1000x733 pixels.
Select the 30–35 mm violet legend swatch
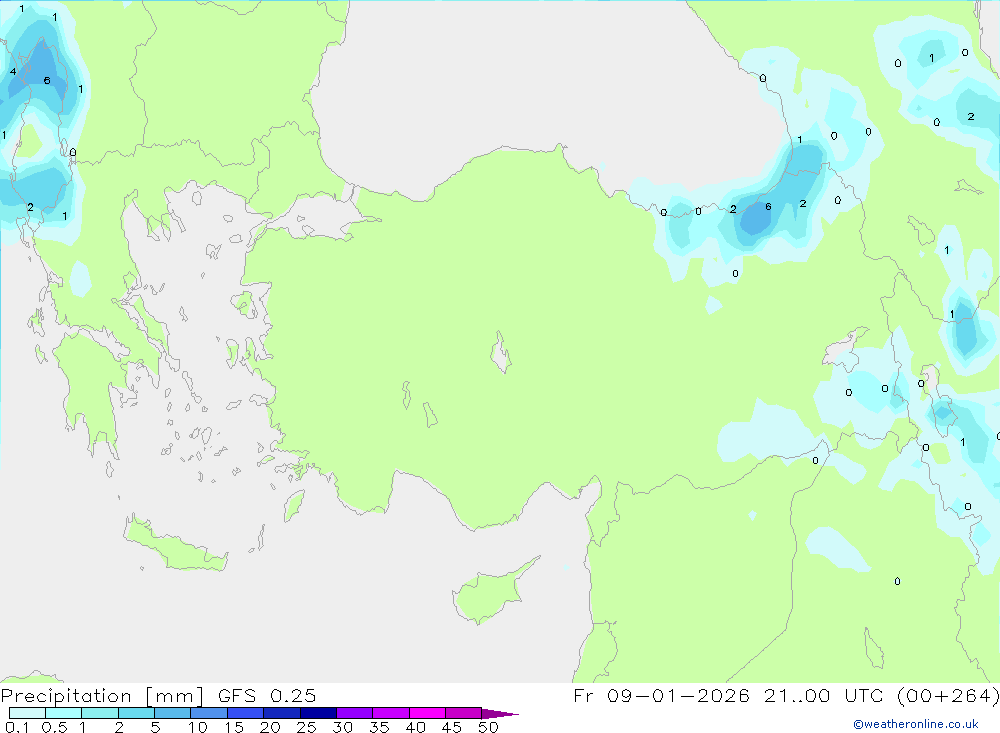click(x=355, y=713)
